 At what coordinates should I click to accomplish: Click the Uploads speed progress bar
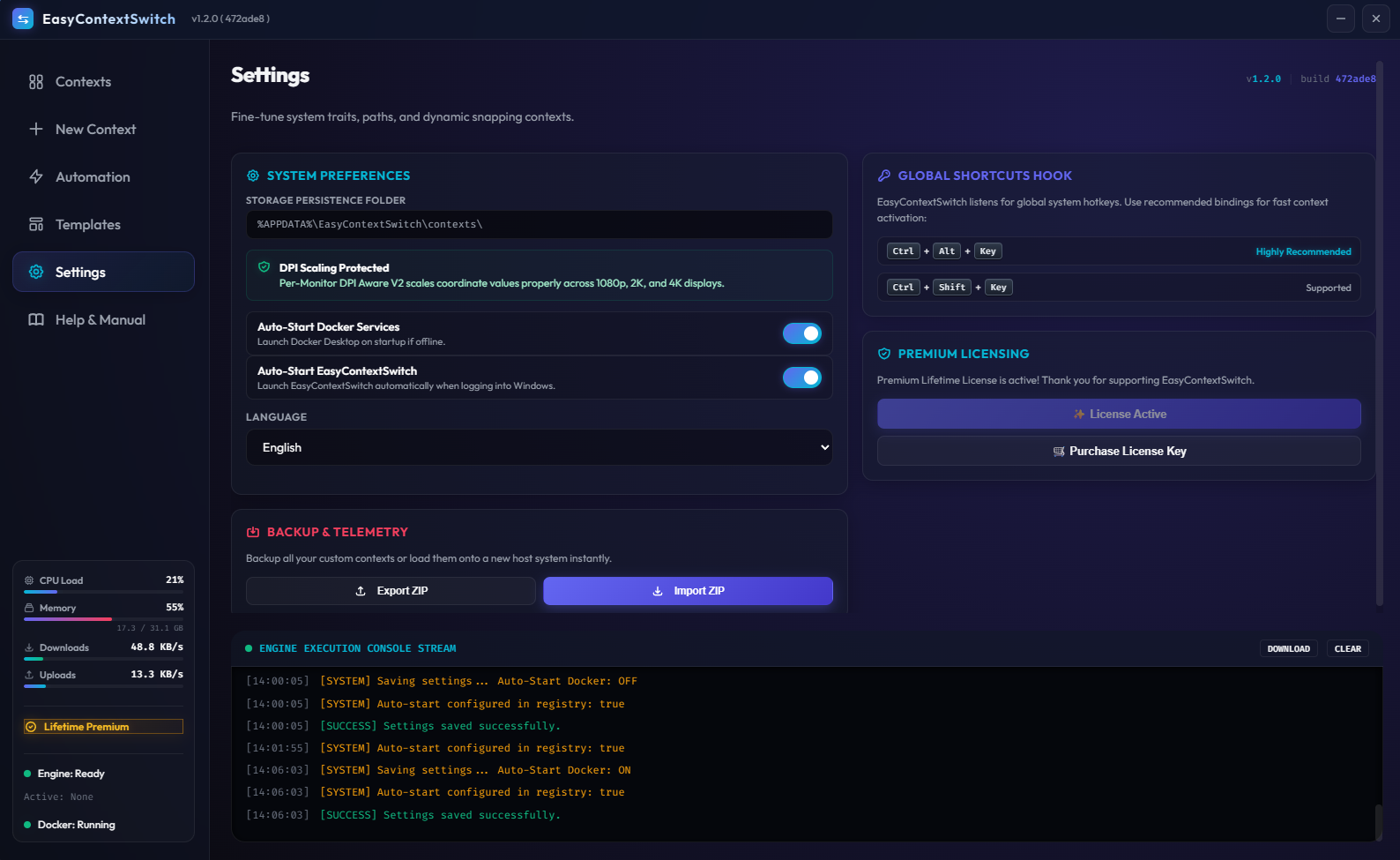[103, 686]
